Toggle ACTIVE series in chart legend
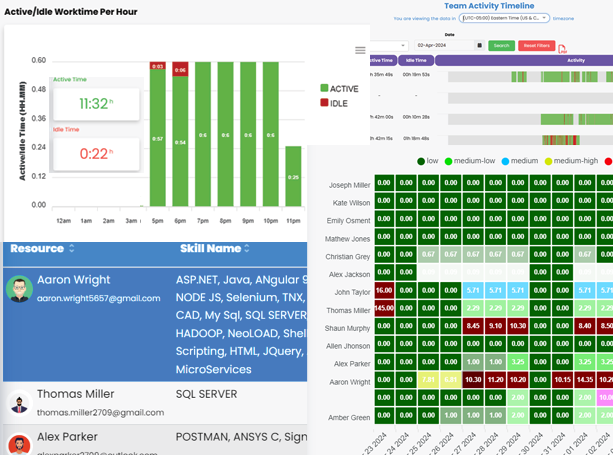Viewport: 613px width, 455px height. tap(338, 89)
